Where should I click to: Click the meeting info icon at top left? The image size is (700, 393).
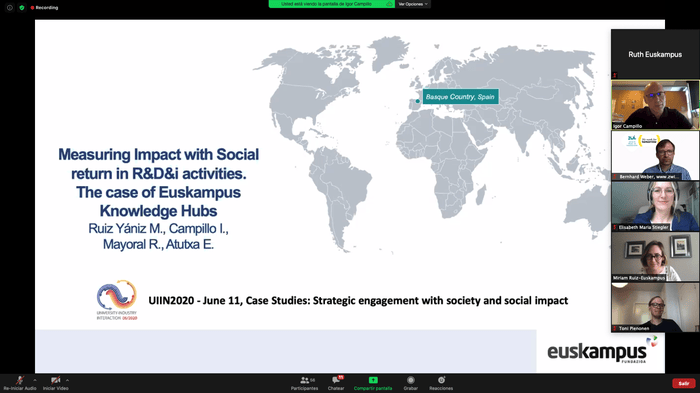(9, 8)
